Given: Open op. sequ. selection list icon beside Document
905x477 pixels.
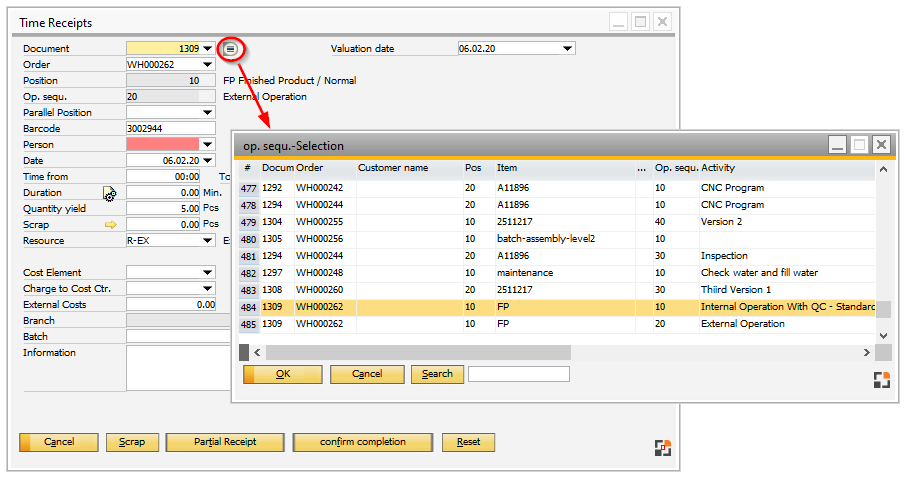Looking at the screenshot, I should point(231,48).
